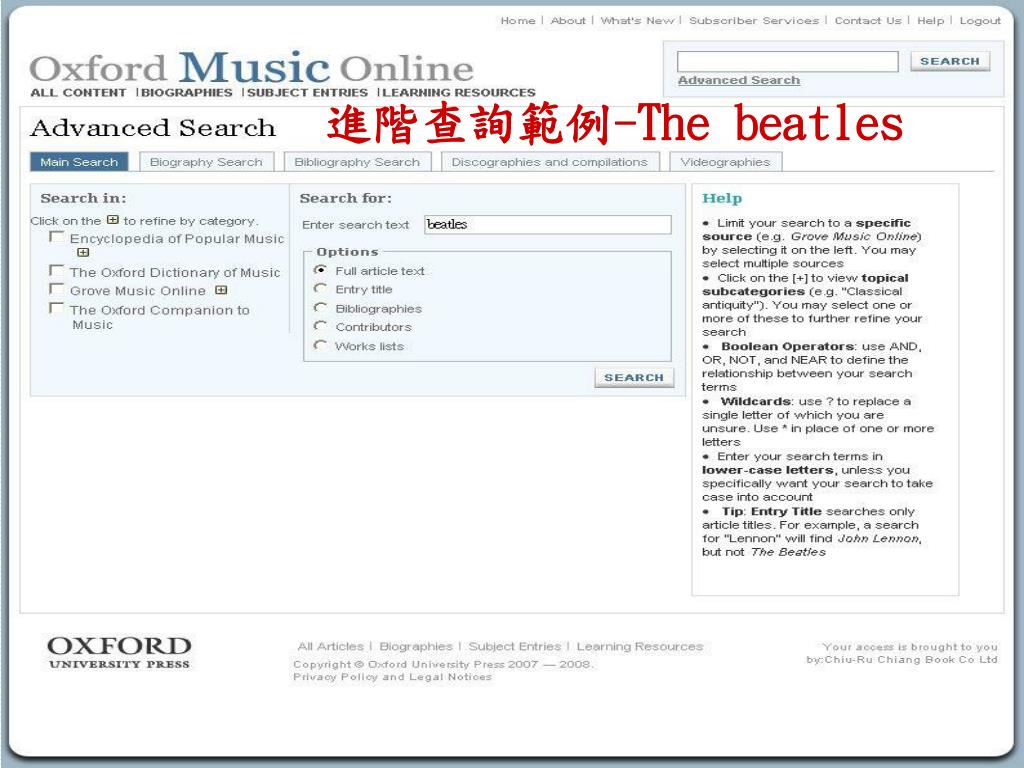Check The Oxford Dictionary of Music

click(57, 270)
